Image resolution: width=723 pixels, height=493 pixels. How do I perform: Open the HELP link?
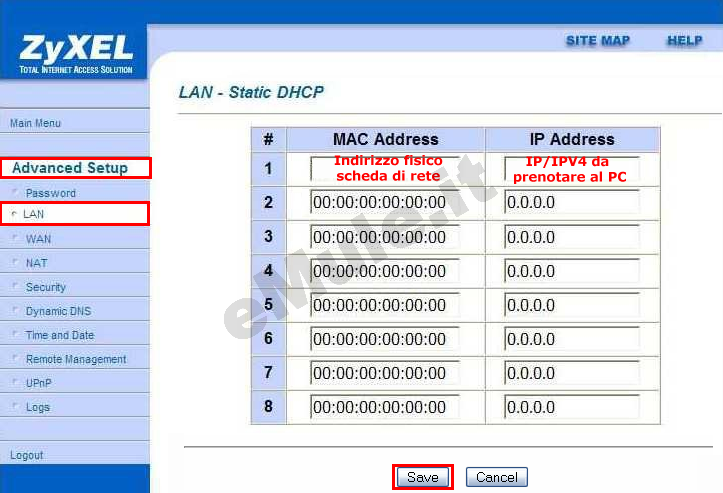click(685, 41)
